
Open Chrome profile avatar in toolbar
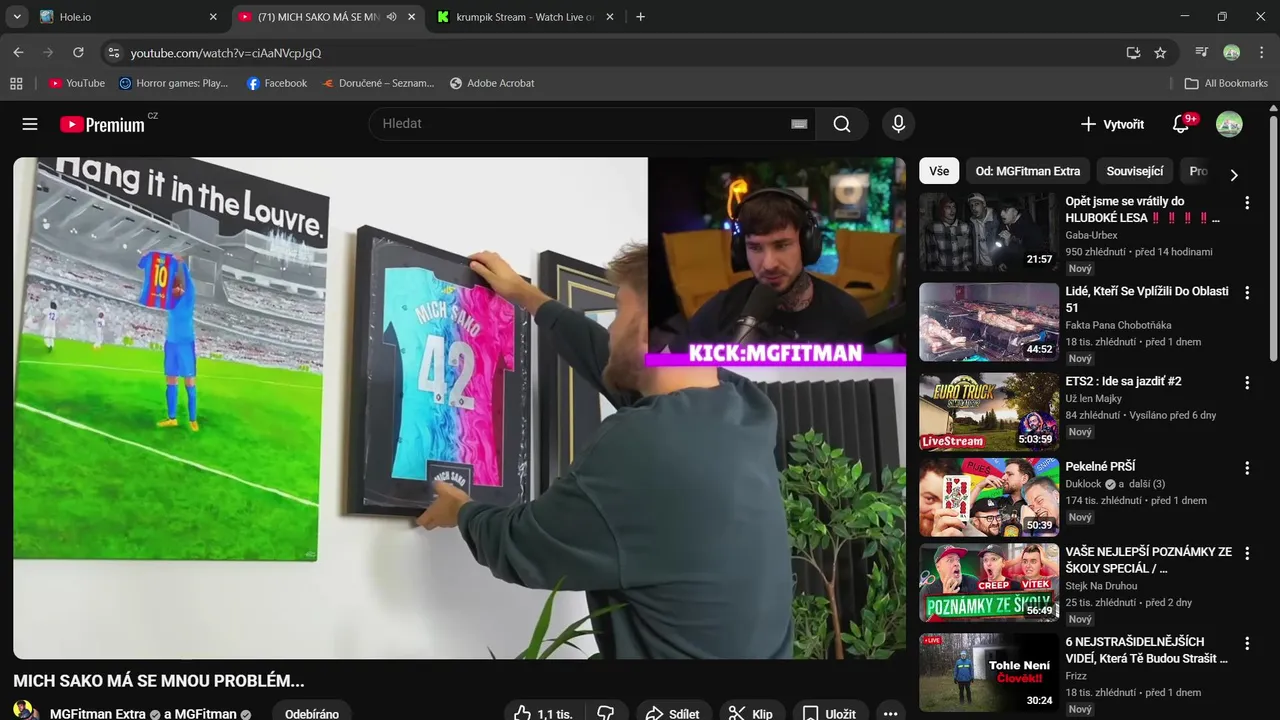(x=1232, y=52)
